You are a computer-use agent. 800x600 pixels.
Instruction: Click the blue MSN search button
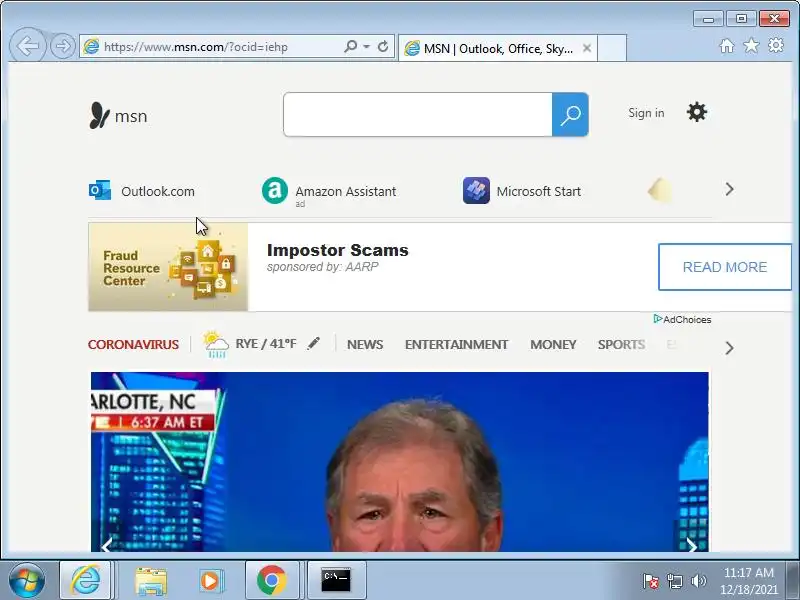pos(570,114)
